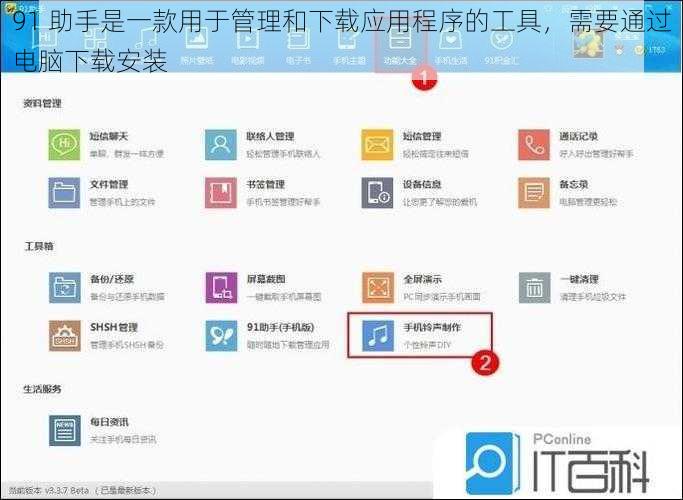683x500 pixels.
Task: Switch to the 照片壁纸 tab
Action: coord(197,46)
